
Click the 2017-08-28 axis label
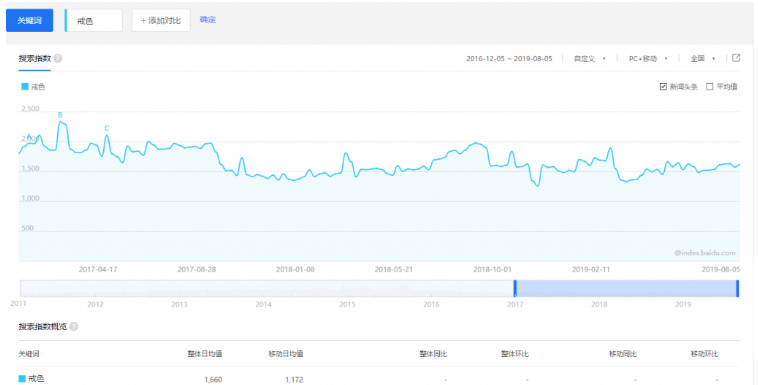(x=197, y=269)
